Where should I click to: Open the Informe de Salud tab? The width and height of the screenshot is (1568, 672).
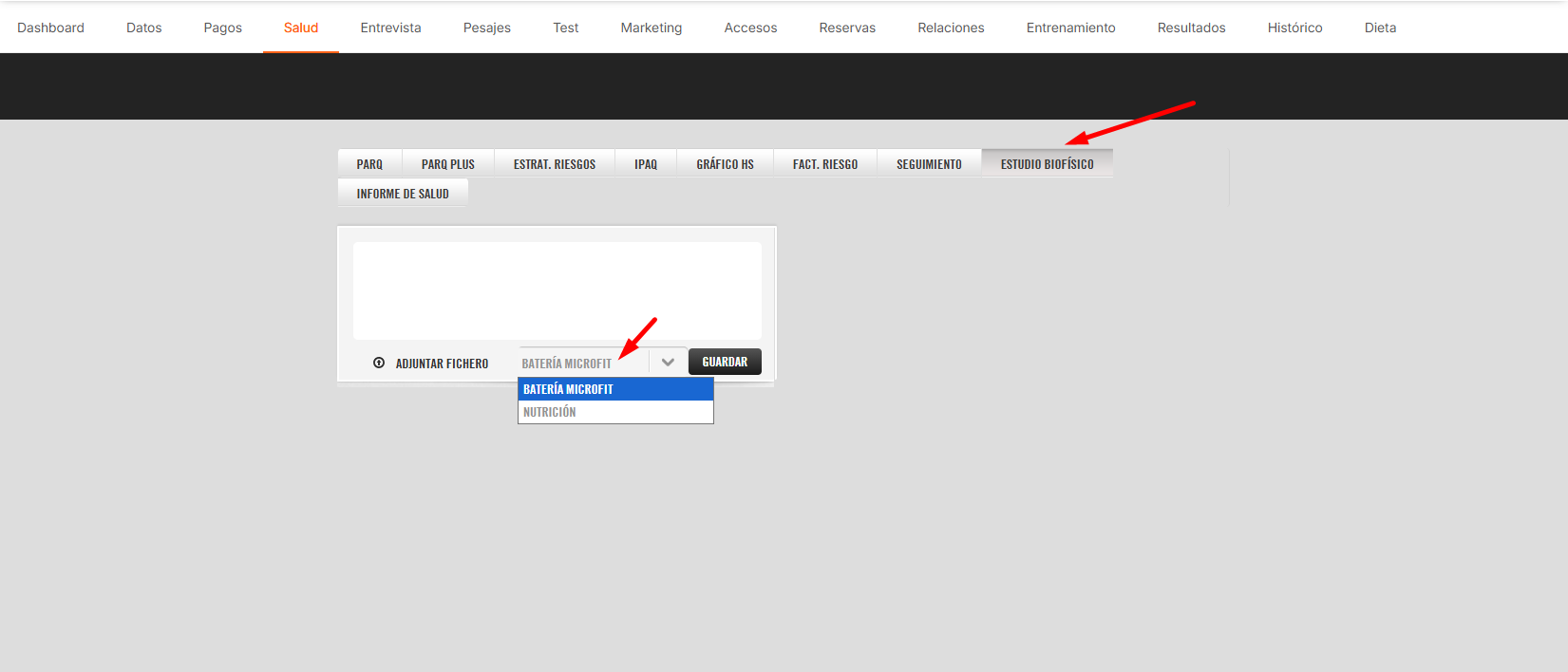[x=403, y=194]
